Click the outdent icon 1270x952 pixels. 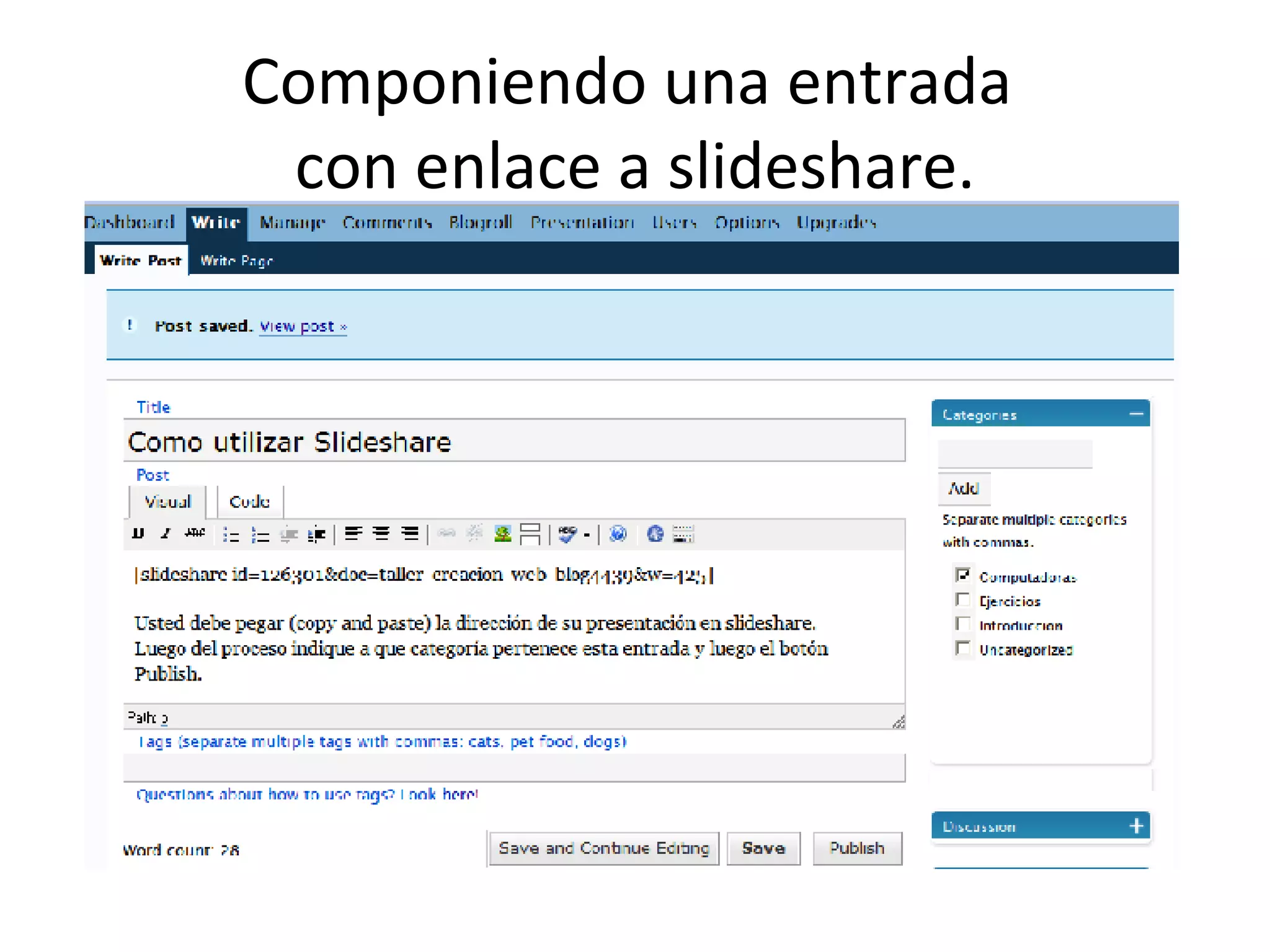click(288, 534)
